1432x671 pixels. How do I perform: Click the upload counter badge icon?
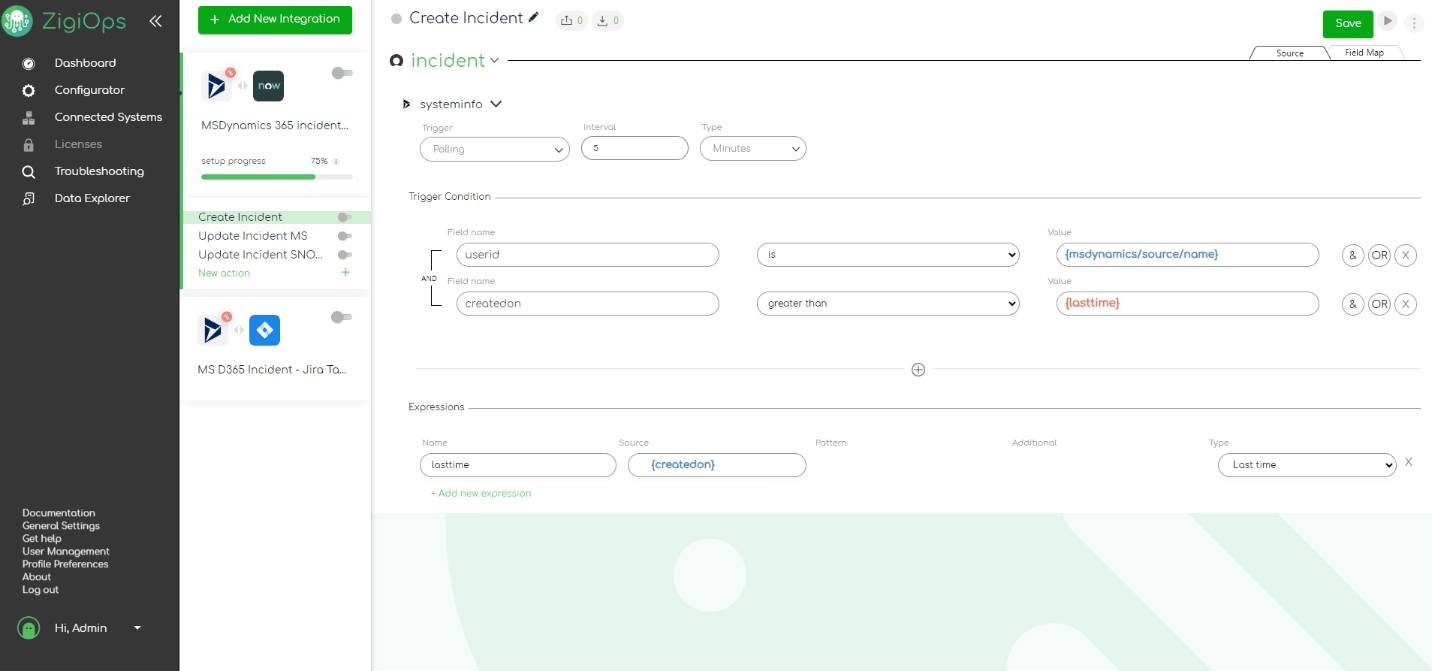click(x=572, y=20)
